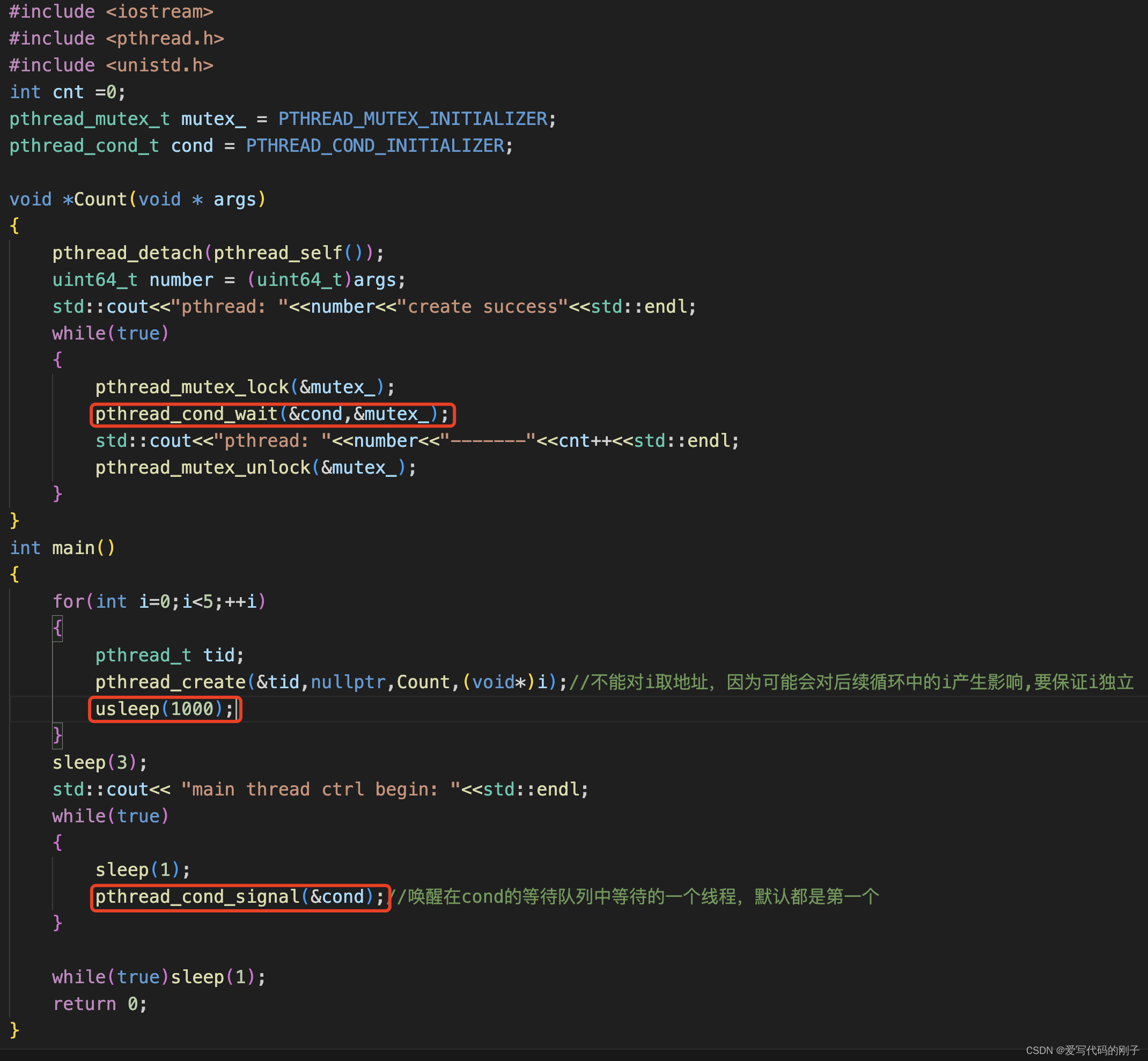This screenshot has height=1061, width=1148.
Task: Click the usleep(1000) line
Action: click(164, 709)
